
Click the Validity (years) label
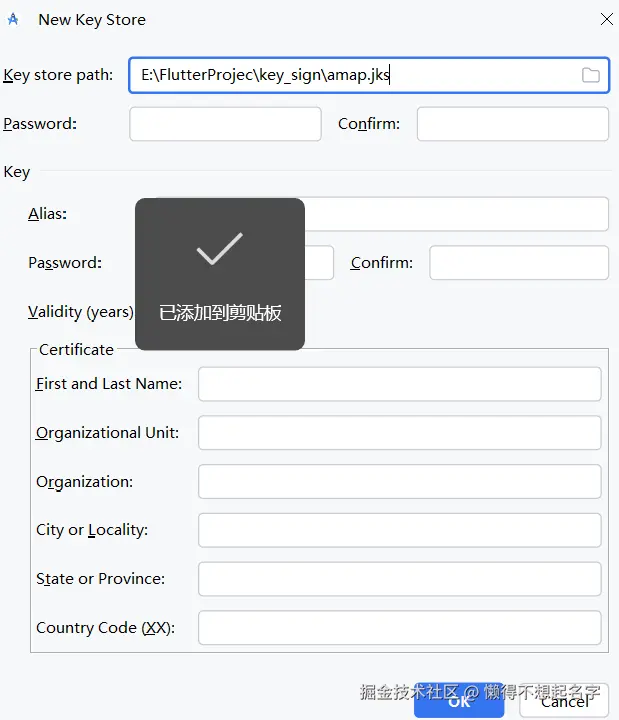(x=80, y=312)
